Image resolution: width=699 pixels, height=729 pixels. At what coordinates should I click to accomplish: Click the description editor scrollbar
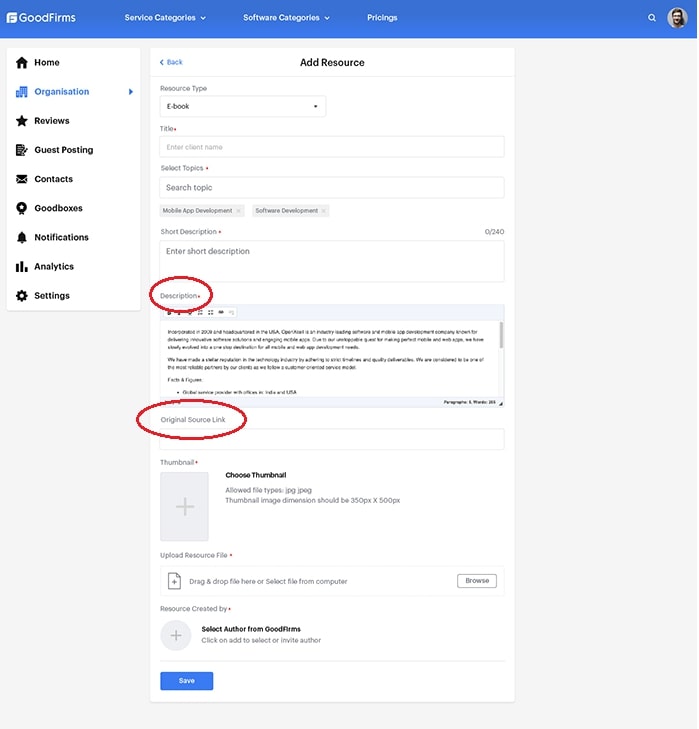point(501,335)
